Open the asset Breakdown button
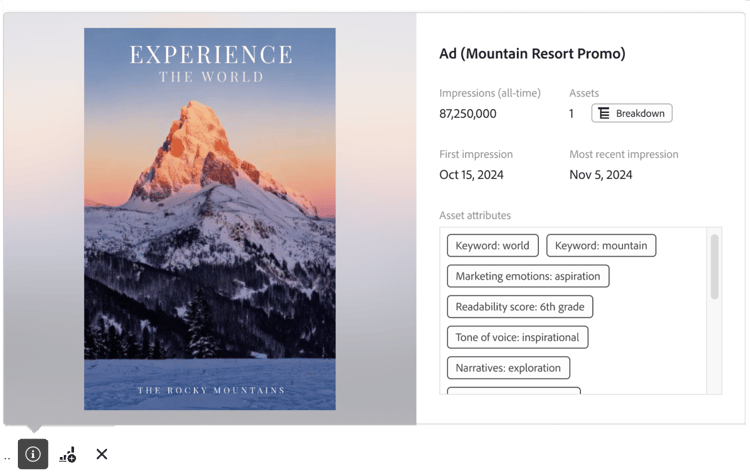 (x=631, y=113)
